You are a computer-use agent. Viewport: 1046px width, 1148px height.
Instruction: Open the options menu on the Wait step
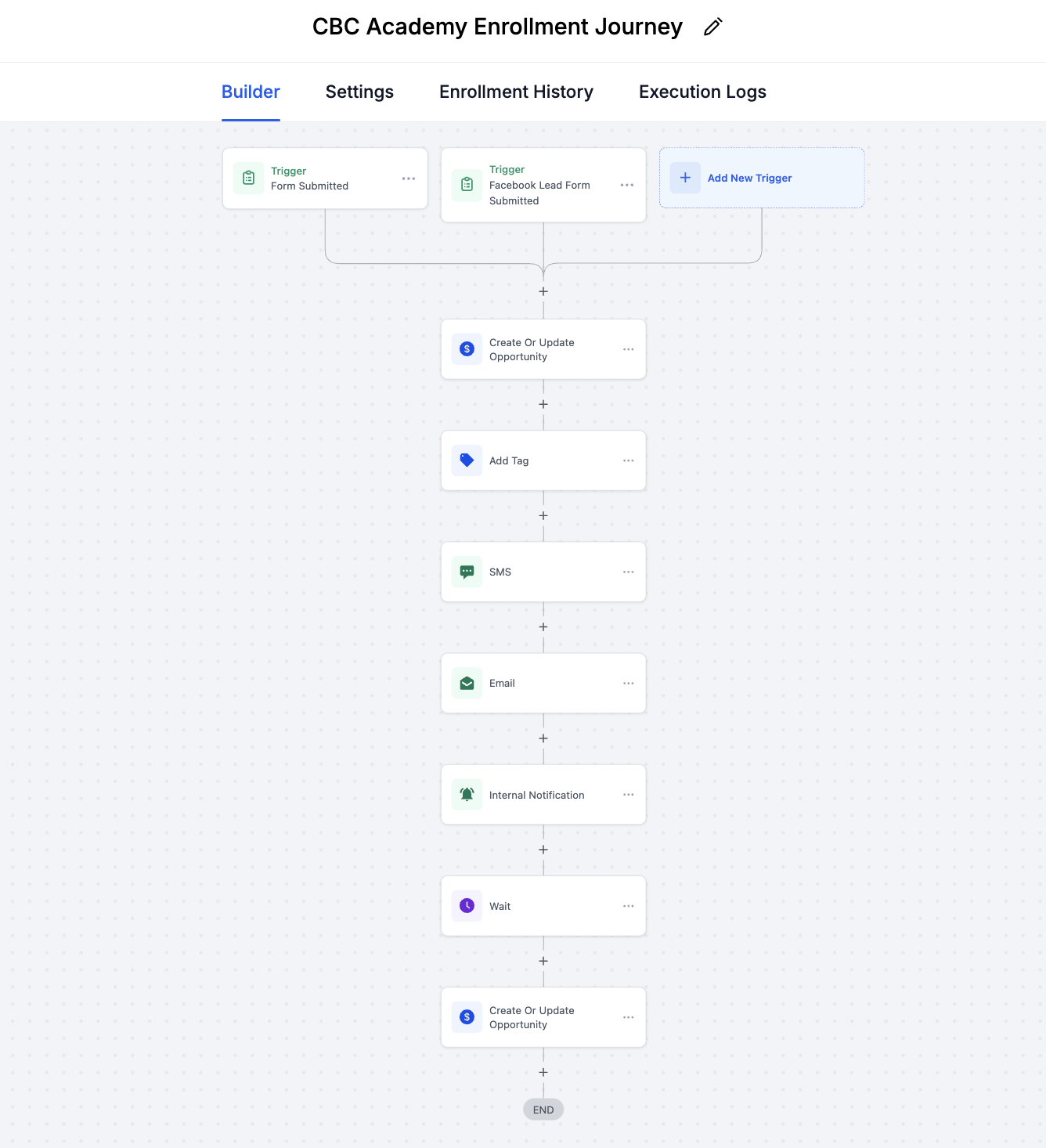pyautogui.click(x=628, y=906)
